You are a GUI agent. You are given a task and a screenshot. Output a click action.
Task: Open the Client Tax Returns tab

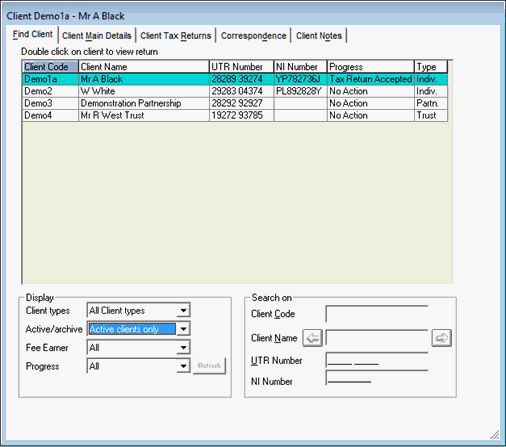[176, 36]
